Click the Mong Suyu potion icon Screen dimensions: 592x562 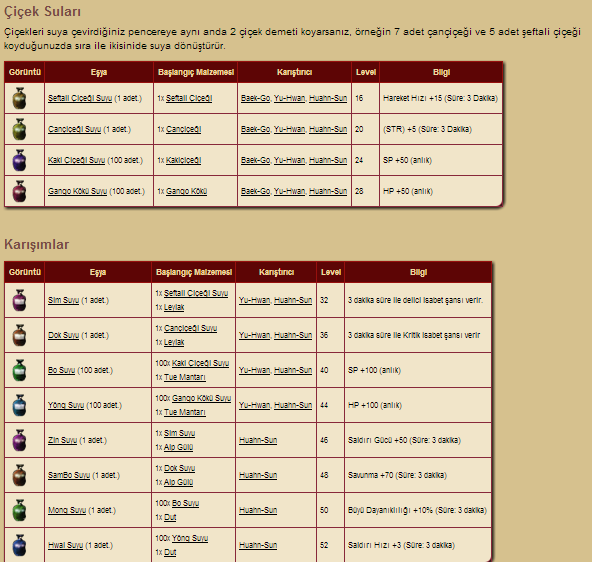pyautogui.click(x=19, y=510)
